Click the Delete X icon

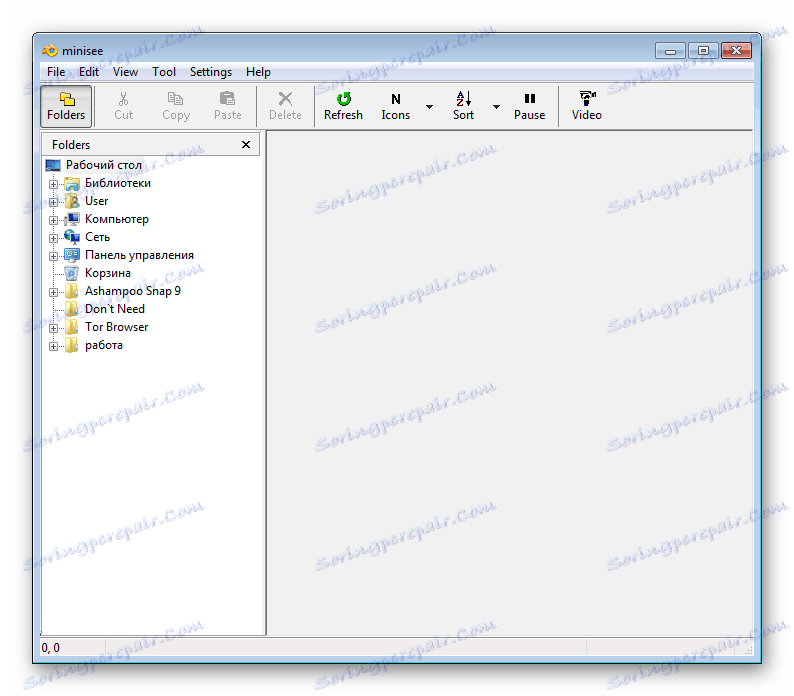pos(285,98)
